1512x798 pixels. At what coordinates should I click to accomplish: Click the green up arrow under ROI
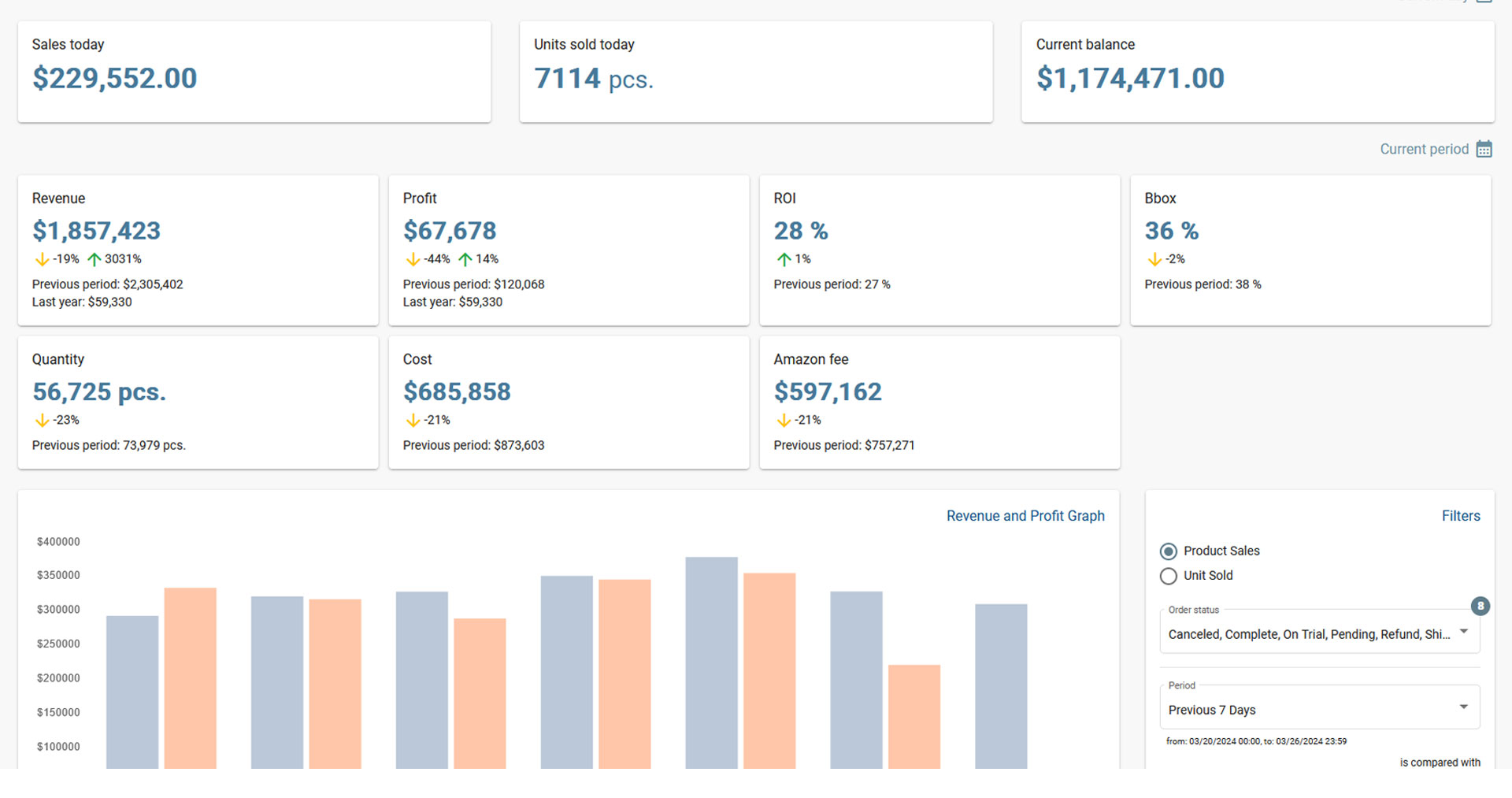784,259
